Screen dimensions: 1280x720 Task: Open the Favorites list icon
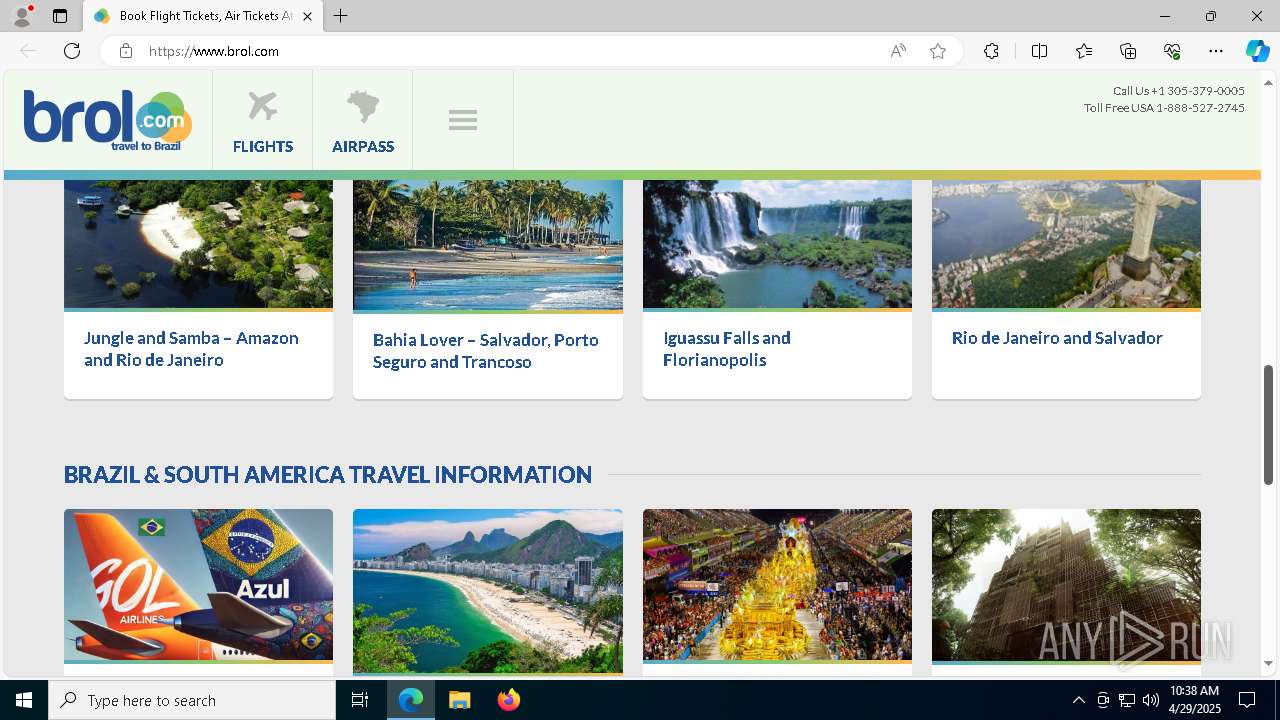click(x=1084, y=51)
